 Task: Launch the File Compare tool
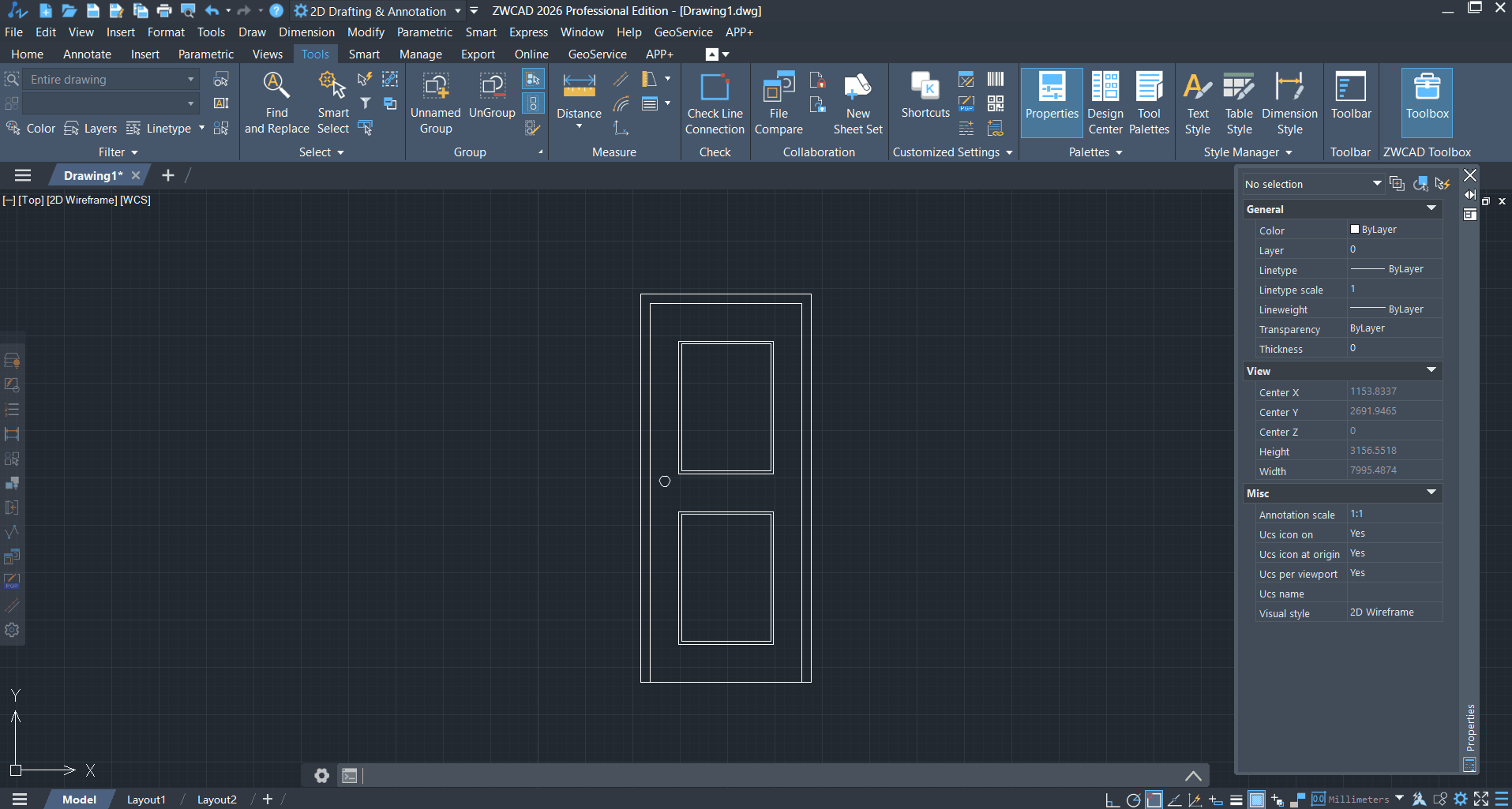(x=778, y=101)
